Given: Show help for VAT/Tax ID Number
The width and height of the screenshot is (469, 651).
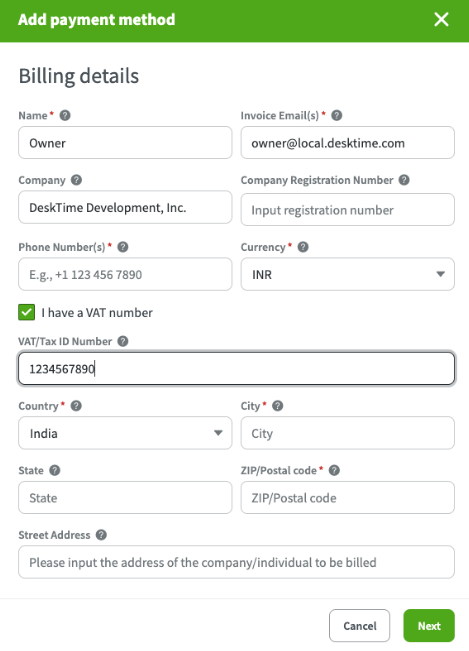Looking at the screenshot, I should pos(123,341).
